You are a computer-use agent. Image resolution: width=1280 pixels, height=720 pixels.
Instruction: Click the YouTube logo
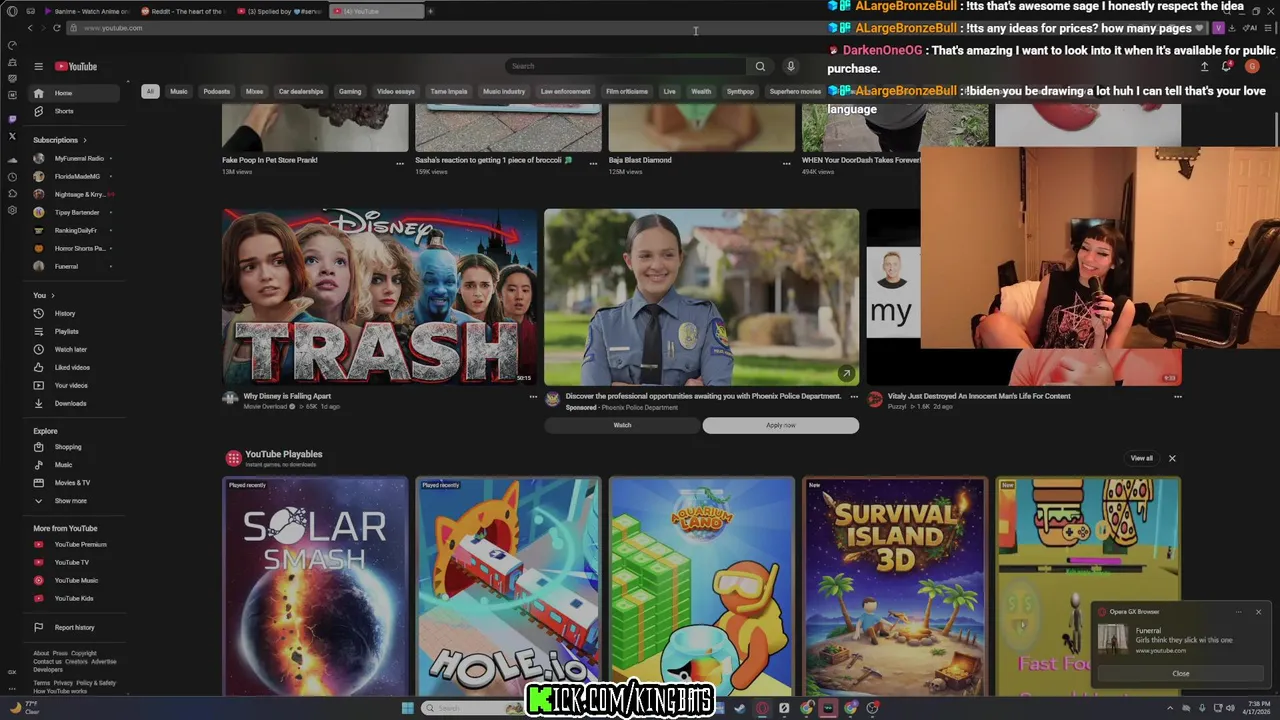76,67
